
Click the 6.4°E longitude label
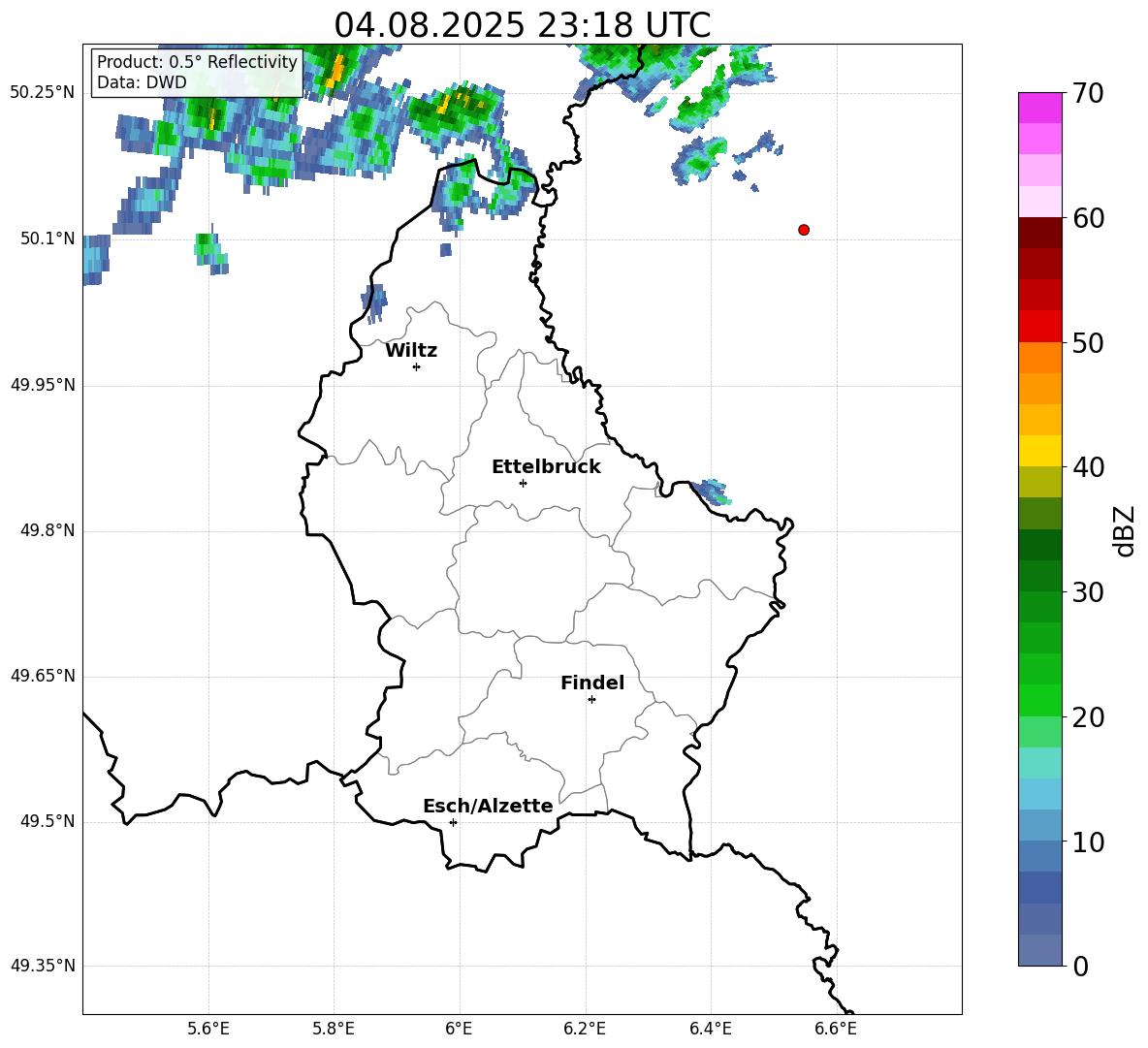710,1030
